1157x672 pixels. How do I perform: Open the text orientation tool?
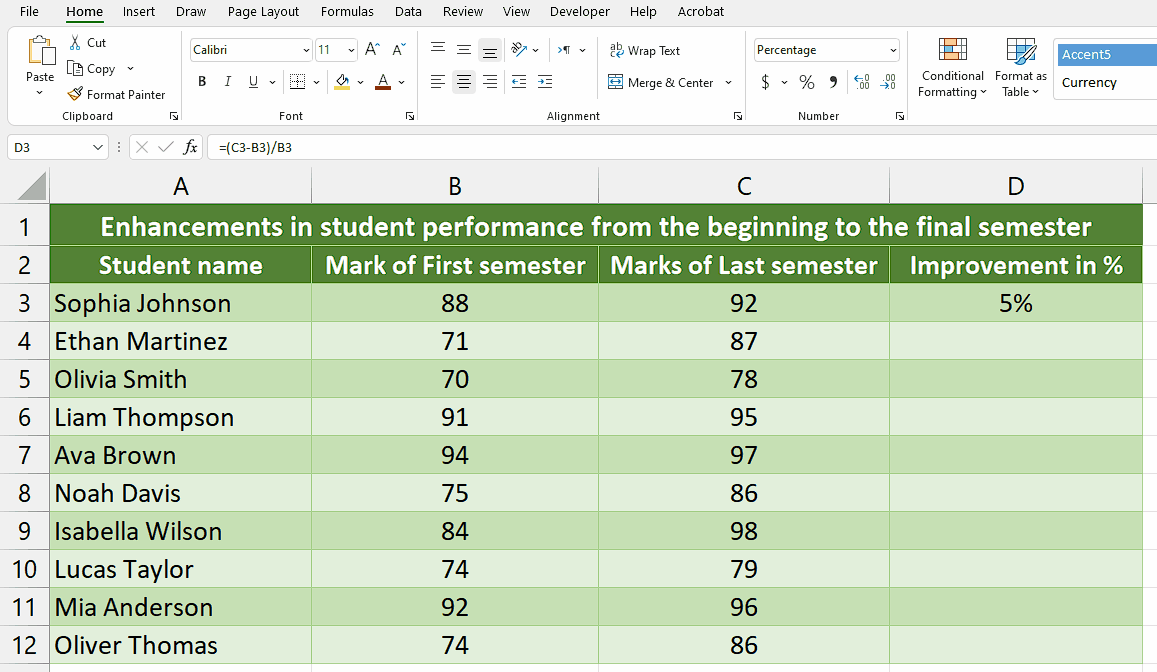coord(519,49)
